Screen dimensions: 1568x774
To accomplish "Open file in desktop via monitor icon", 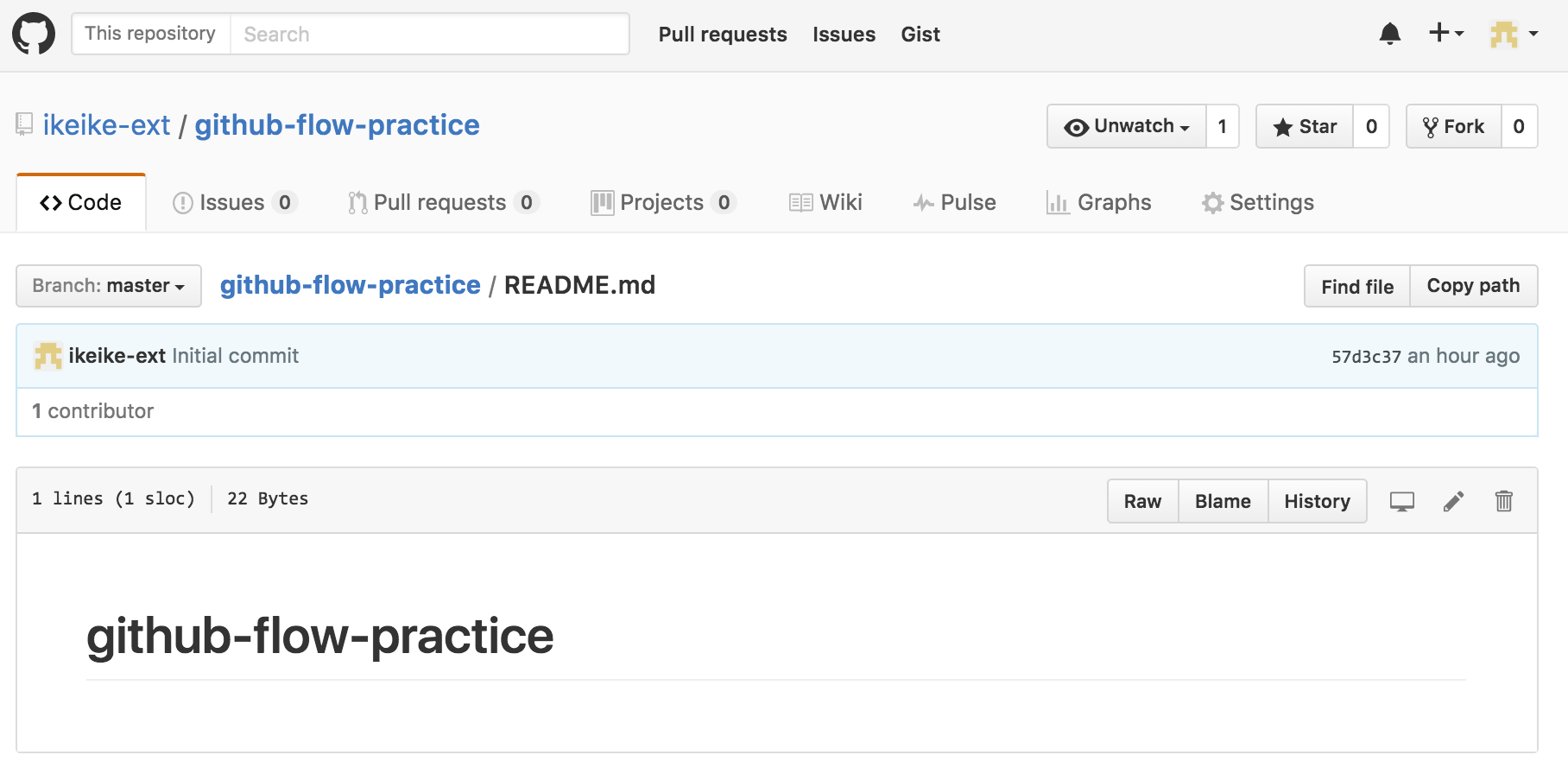I will (x=1402, y=501).
